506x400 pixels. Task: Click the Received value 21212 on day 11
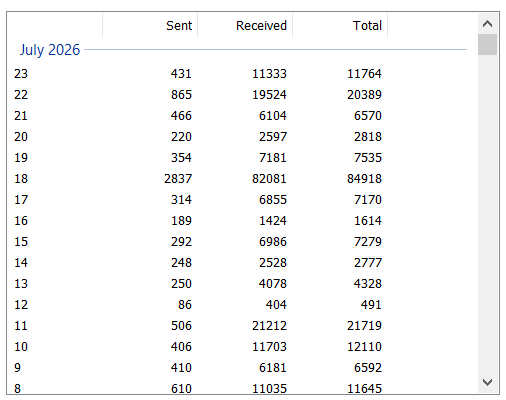point(269,325)
